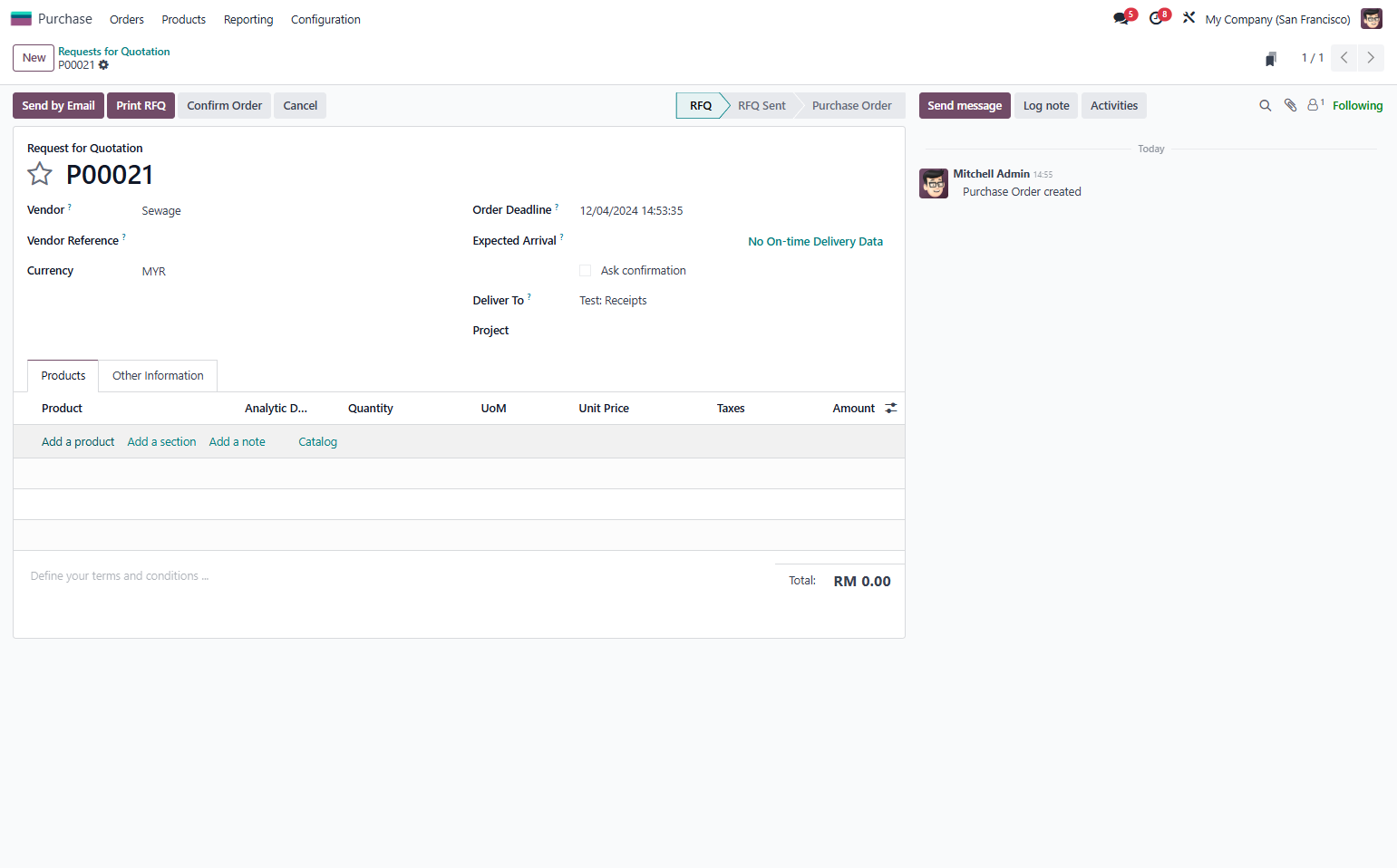Click the Activities button in chatter
Image resolution: width=1397 pixels, height=868 pixels.
tap(1114, 106)
